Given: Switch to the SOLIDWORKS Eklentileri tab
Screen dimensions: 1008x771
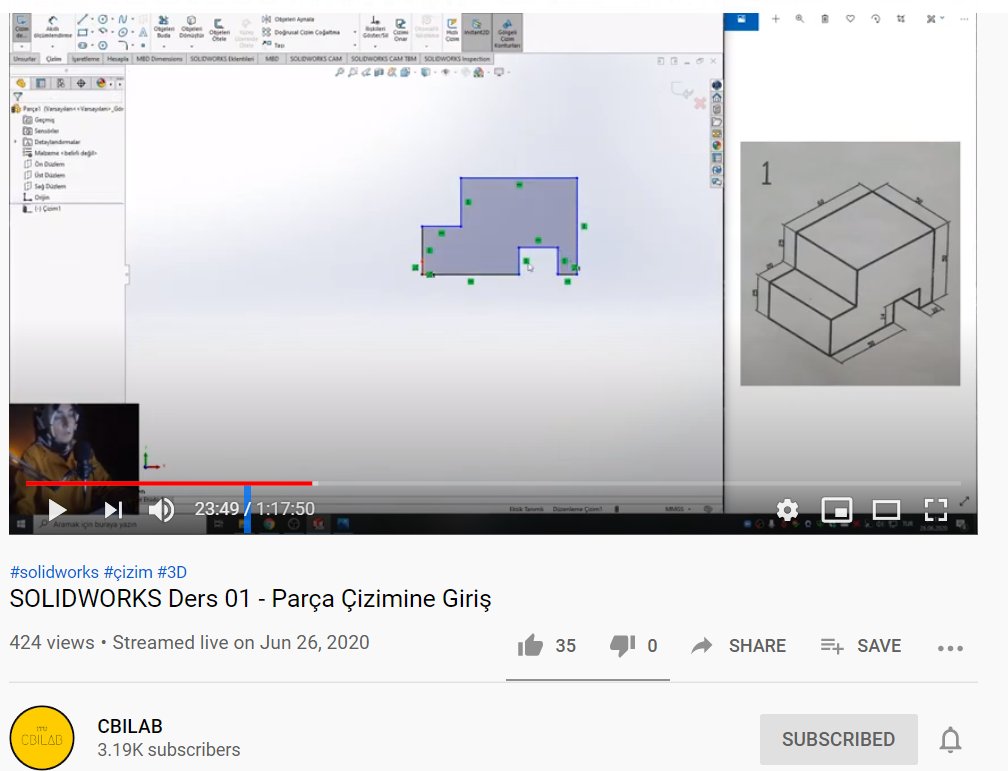Looking at the screenshot, I should pyautogui.click(x=222, y=59).
